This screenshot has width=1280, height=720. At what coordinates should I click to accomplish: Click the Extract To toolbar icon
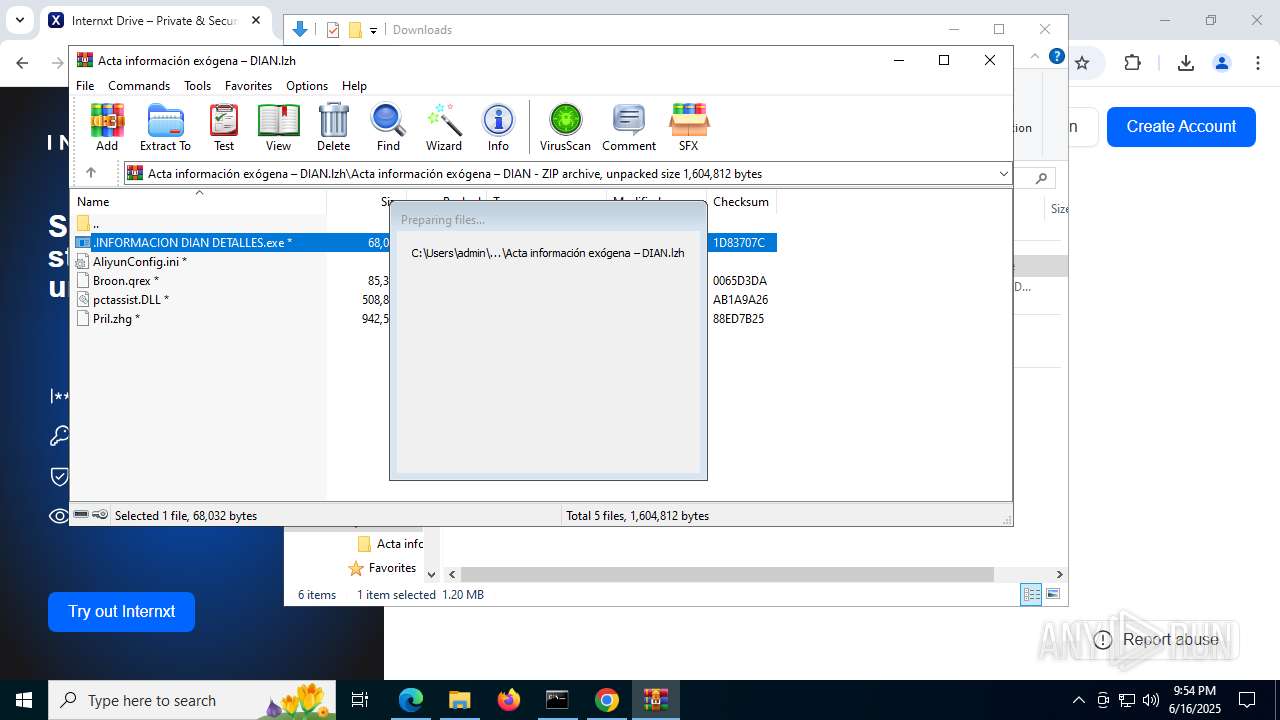pos(165,127)
